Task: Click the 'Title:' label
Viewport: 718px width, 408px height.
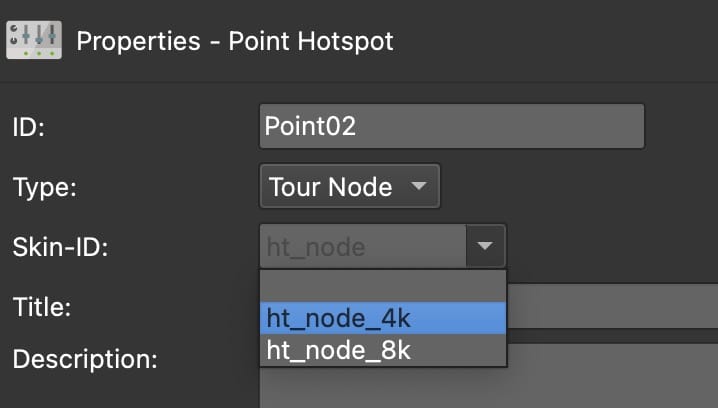Action: click(41, 306)
